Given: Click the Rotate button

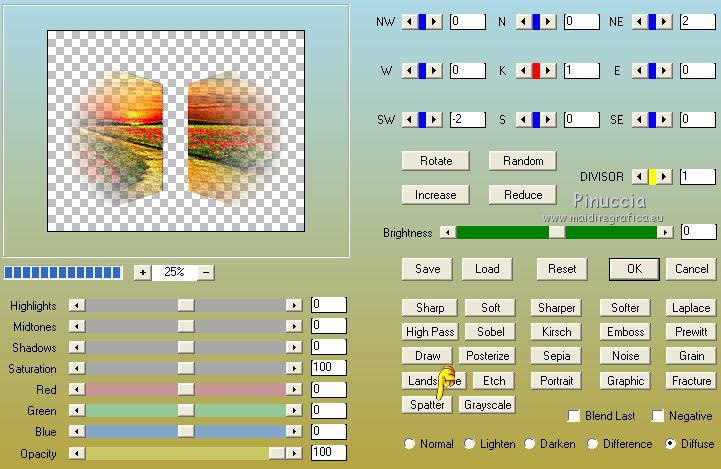Looking at the screenshot, I should [x=435, y=161].
